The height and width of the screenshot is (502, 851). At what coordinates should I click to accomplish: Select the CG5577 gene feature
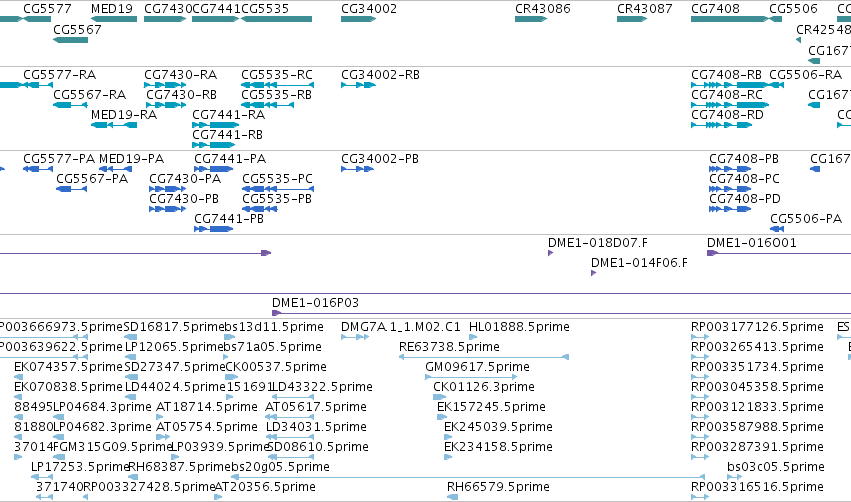point(37,19)
